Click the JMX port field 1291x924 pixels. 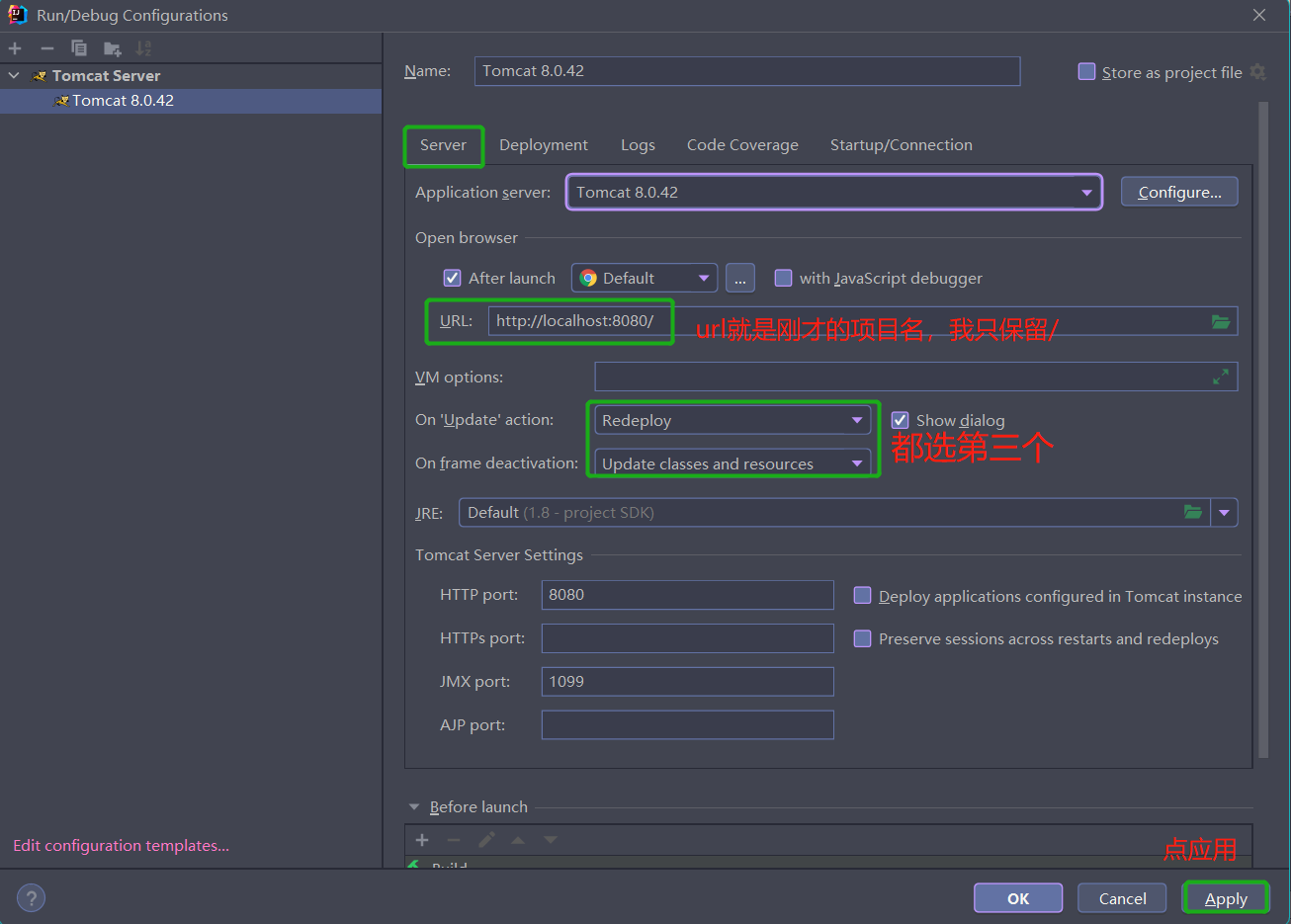tap(688, 682)
